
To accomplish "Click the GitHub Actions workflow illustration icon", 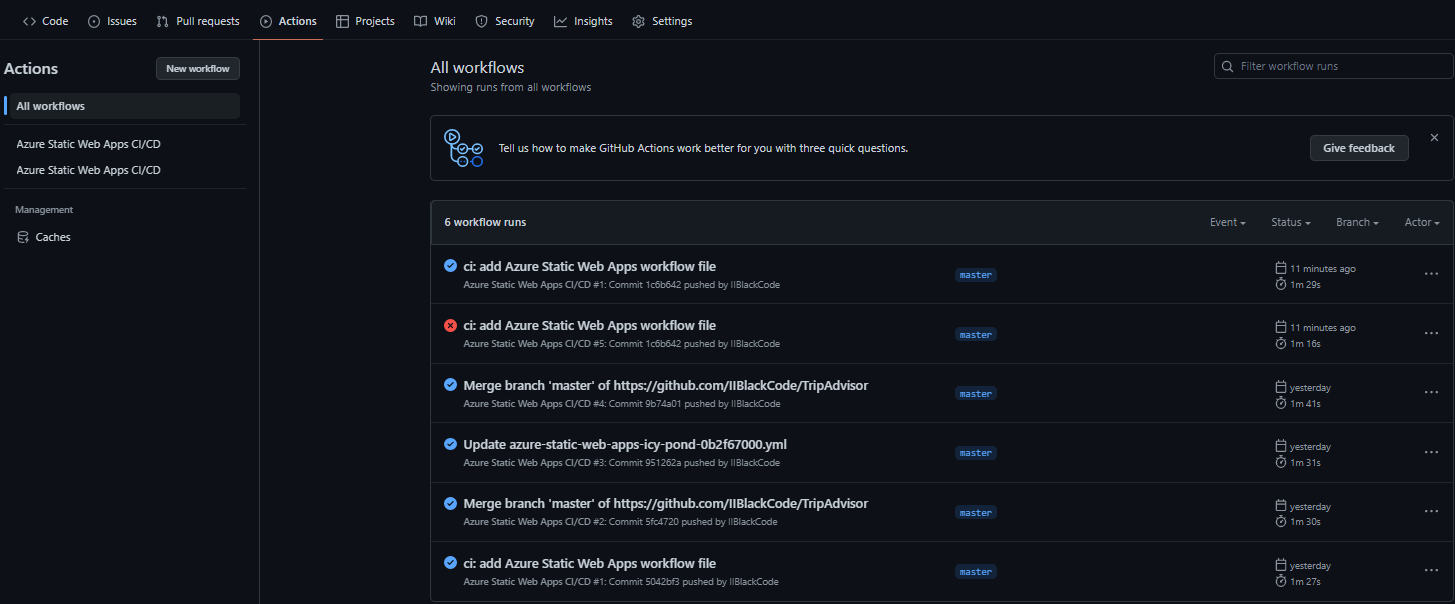I will point(464,148).
